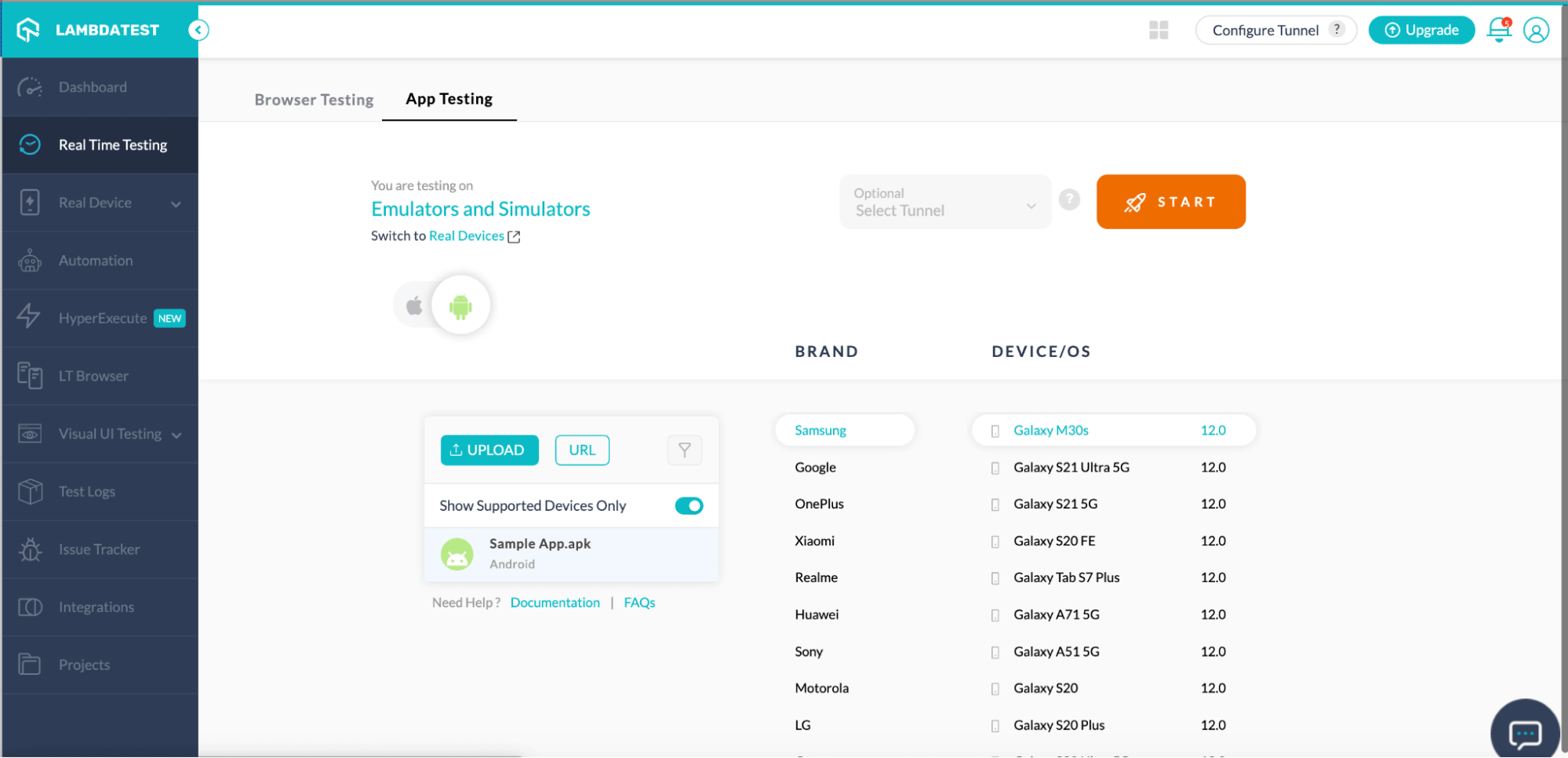Stay on the App Testing tab
Screen dimensions: 1568x758
point(449,99)
